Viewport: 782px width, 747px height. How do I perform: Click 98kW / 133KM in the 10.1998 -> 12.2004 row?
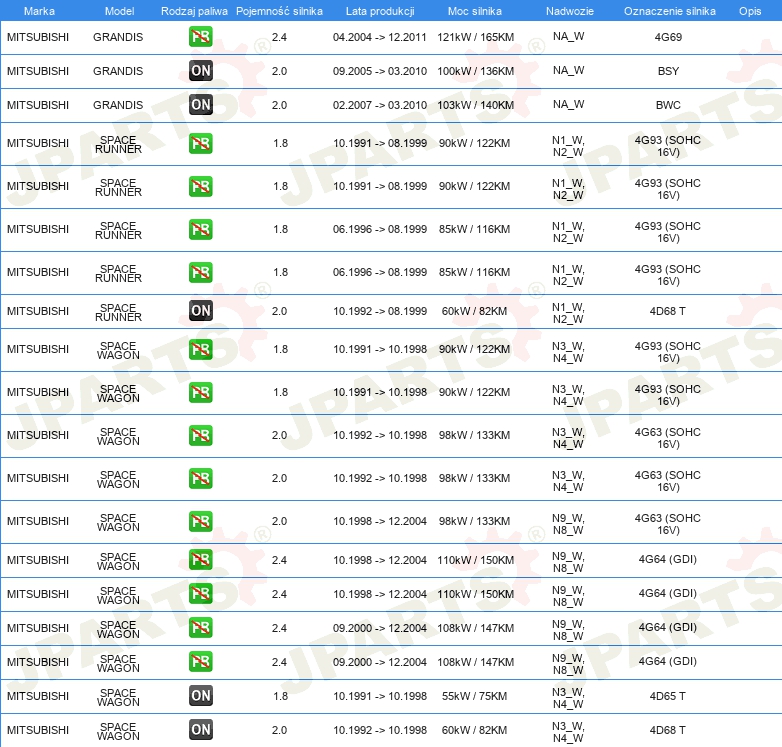click(474, 521)
